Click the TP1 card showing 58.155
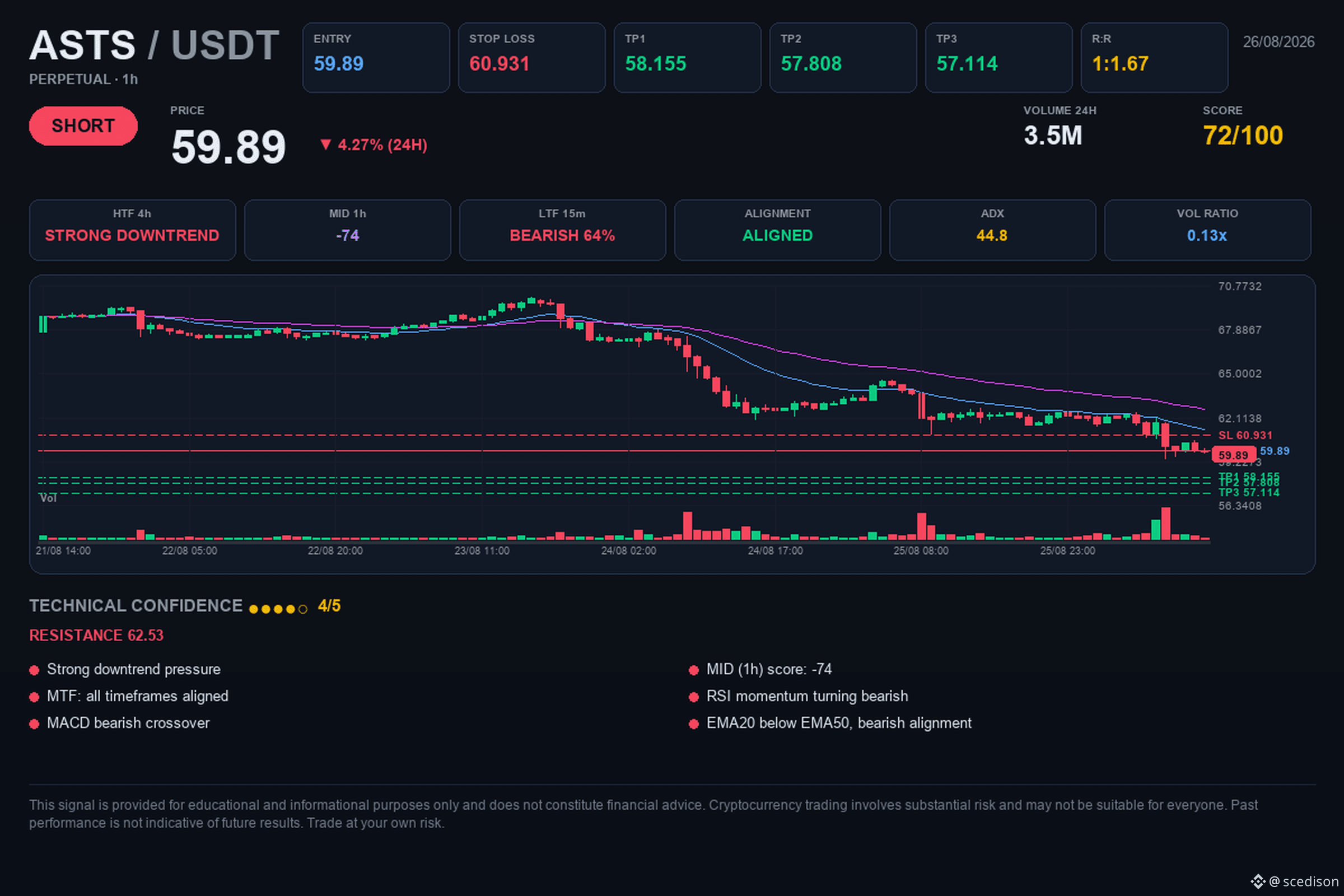1344x896 pixels. click(x=688, y=58)
